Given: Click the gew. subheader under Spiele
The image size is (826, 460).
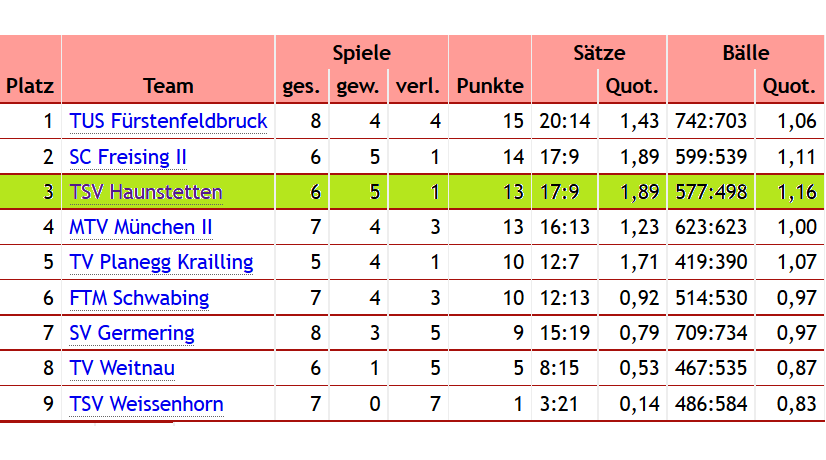Looking at the screenshot, I should [x=358, y=86].
